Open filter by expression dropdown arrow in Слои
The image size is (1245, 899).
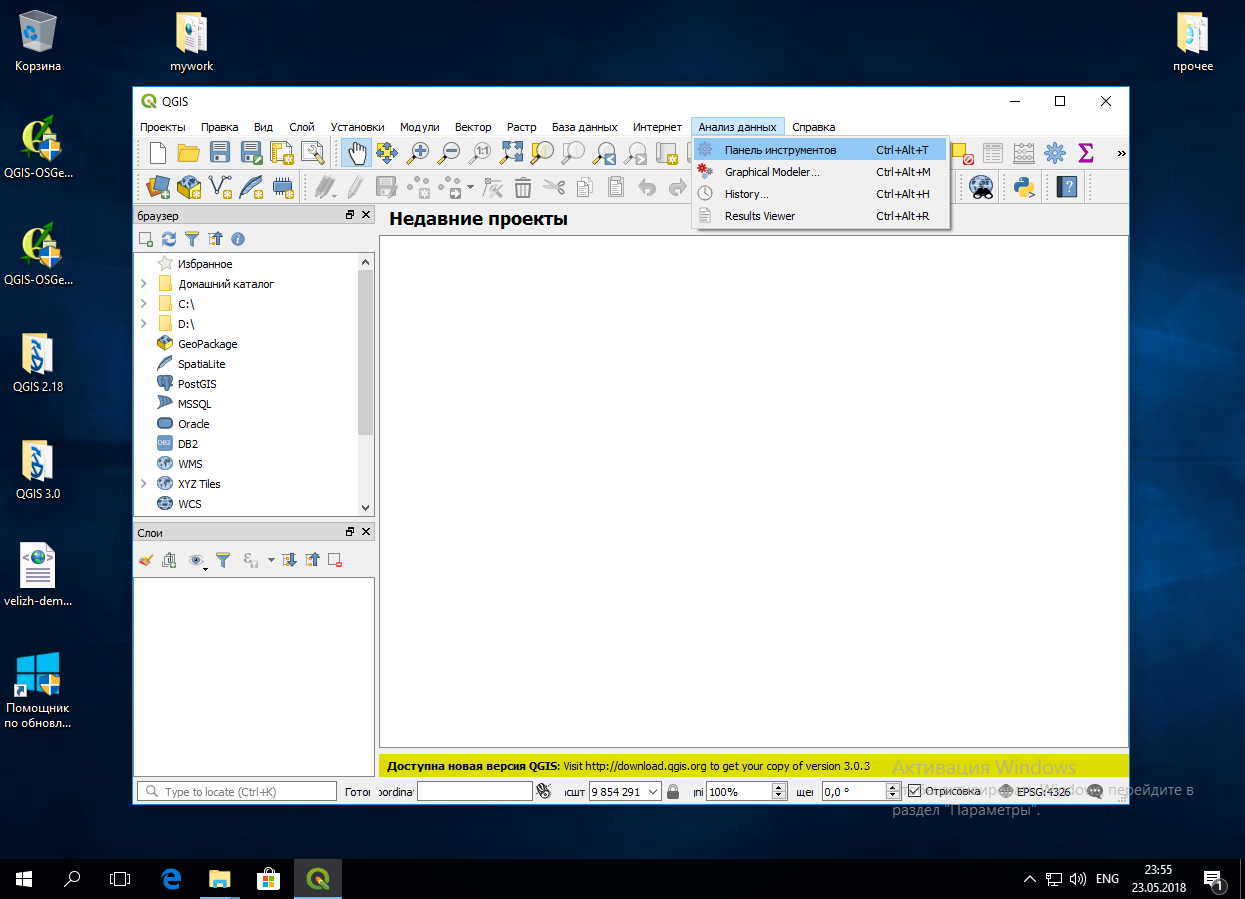coord(271,560)
